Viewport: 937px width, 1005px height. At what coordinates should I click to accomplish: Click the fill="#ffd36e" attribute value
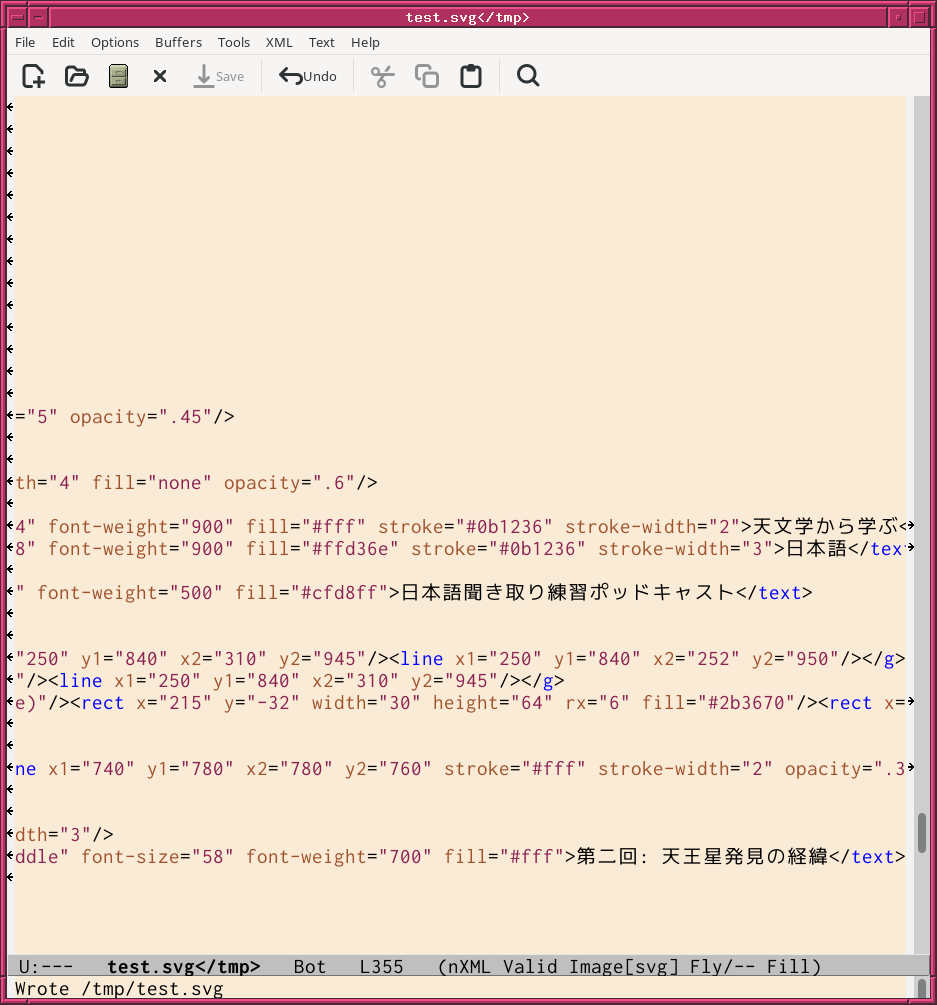coord(322,549)
